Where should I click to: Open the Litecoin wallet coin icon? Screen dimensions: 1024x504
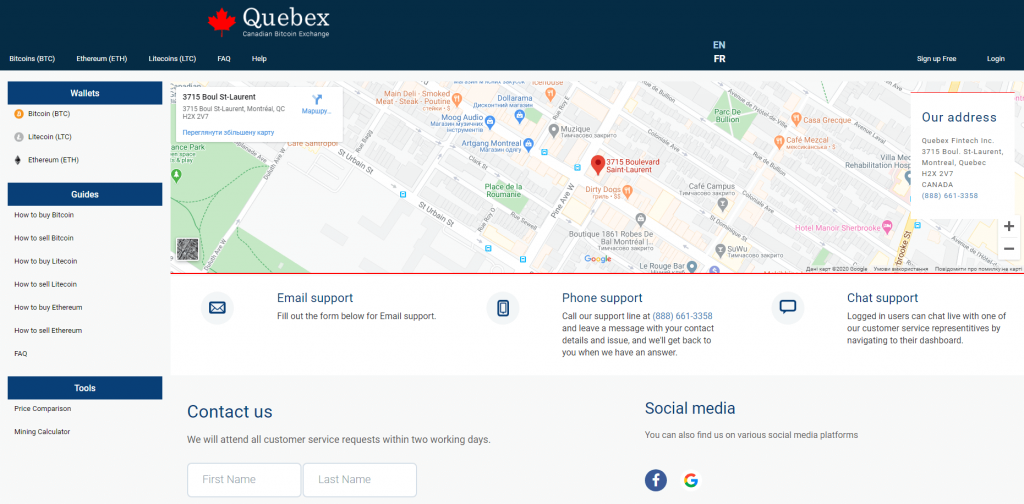(19, 137)
